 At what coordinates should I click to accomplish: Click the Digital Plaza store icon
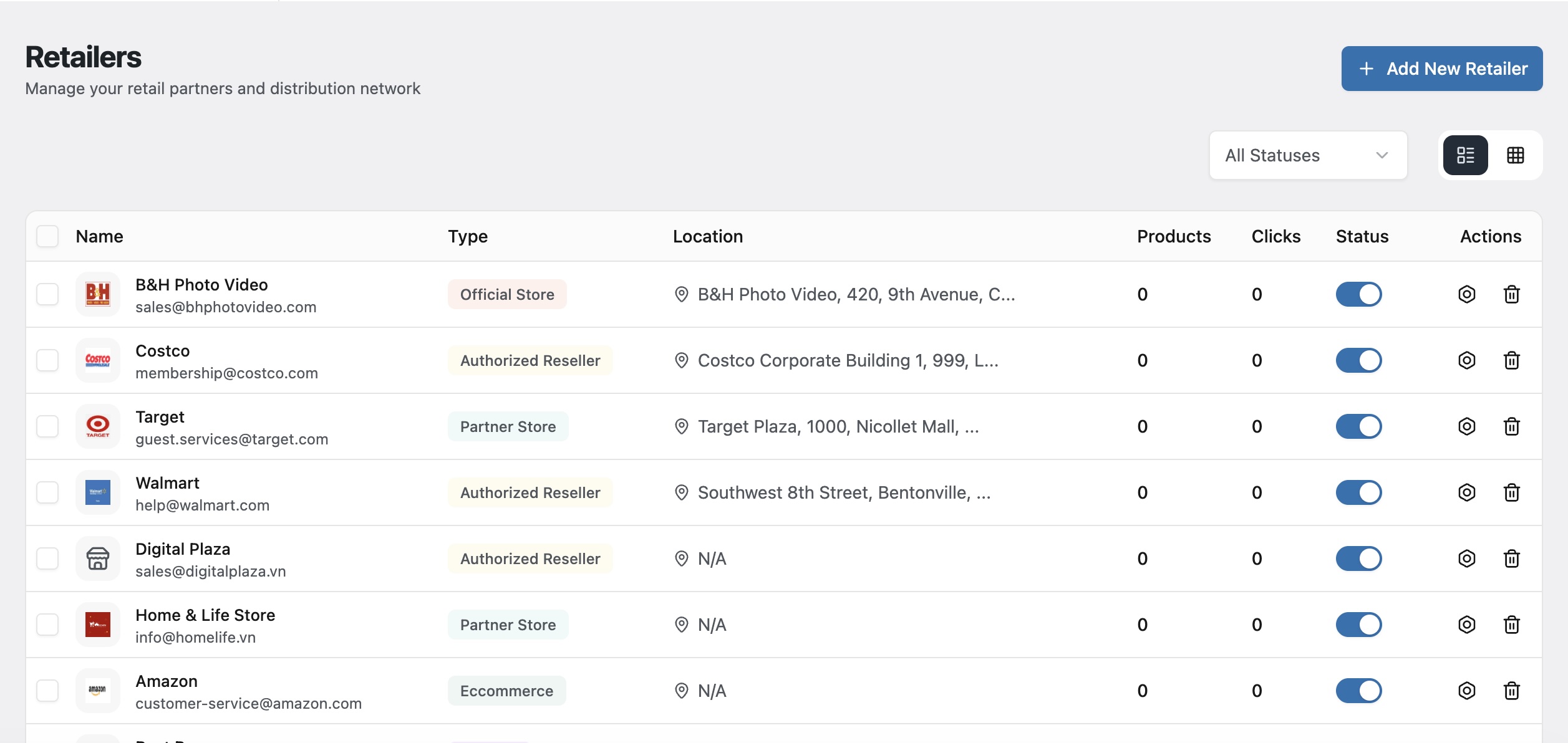click(x=98, y=558)
